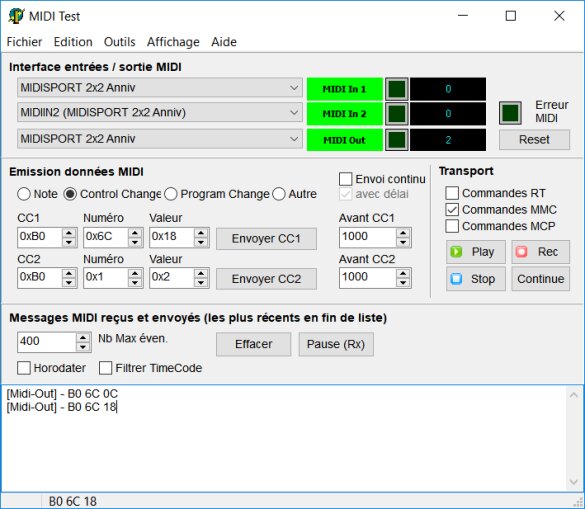Click the Envoyer CC1 button
This screenshot has height=509, width=585.
[266, 238]
